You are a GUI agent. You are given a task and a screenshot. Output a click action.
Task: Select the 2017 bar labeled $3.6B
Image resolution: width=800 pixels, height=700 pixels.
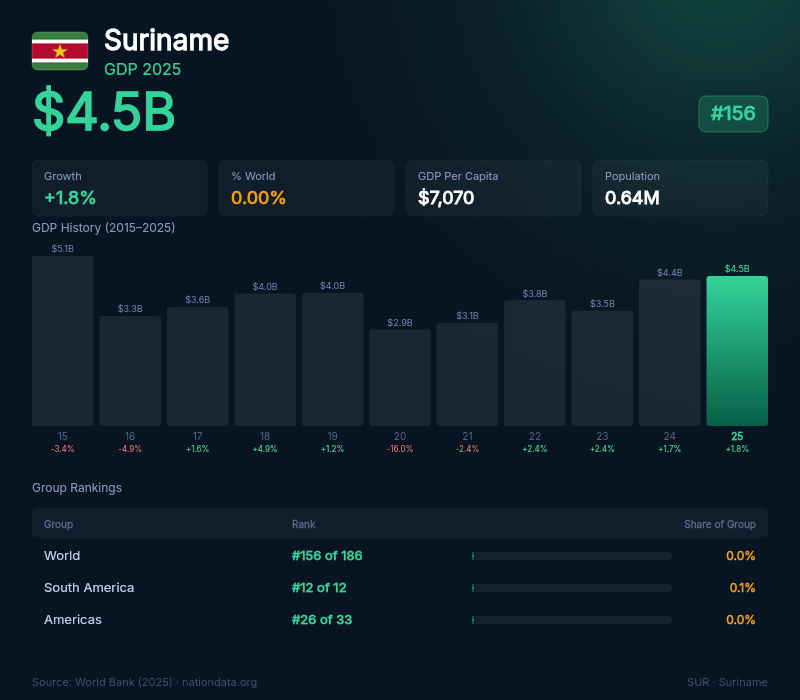click(197, 366)
